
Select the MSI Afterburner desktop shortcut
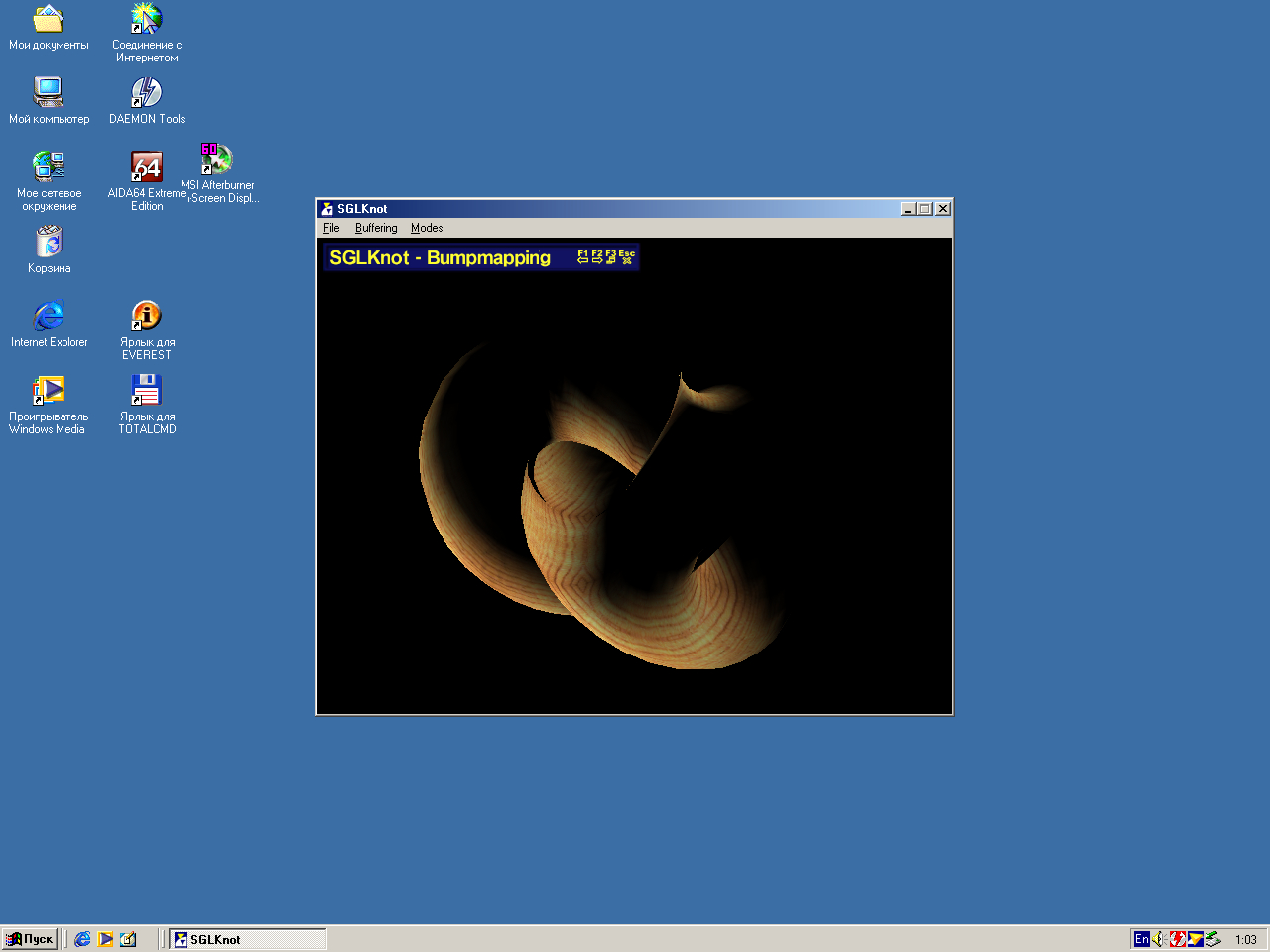point(217,160)
